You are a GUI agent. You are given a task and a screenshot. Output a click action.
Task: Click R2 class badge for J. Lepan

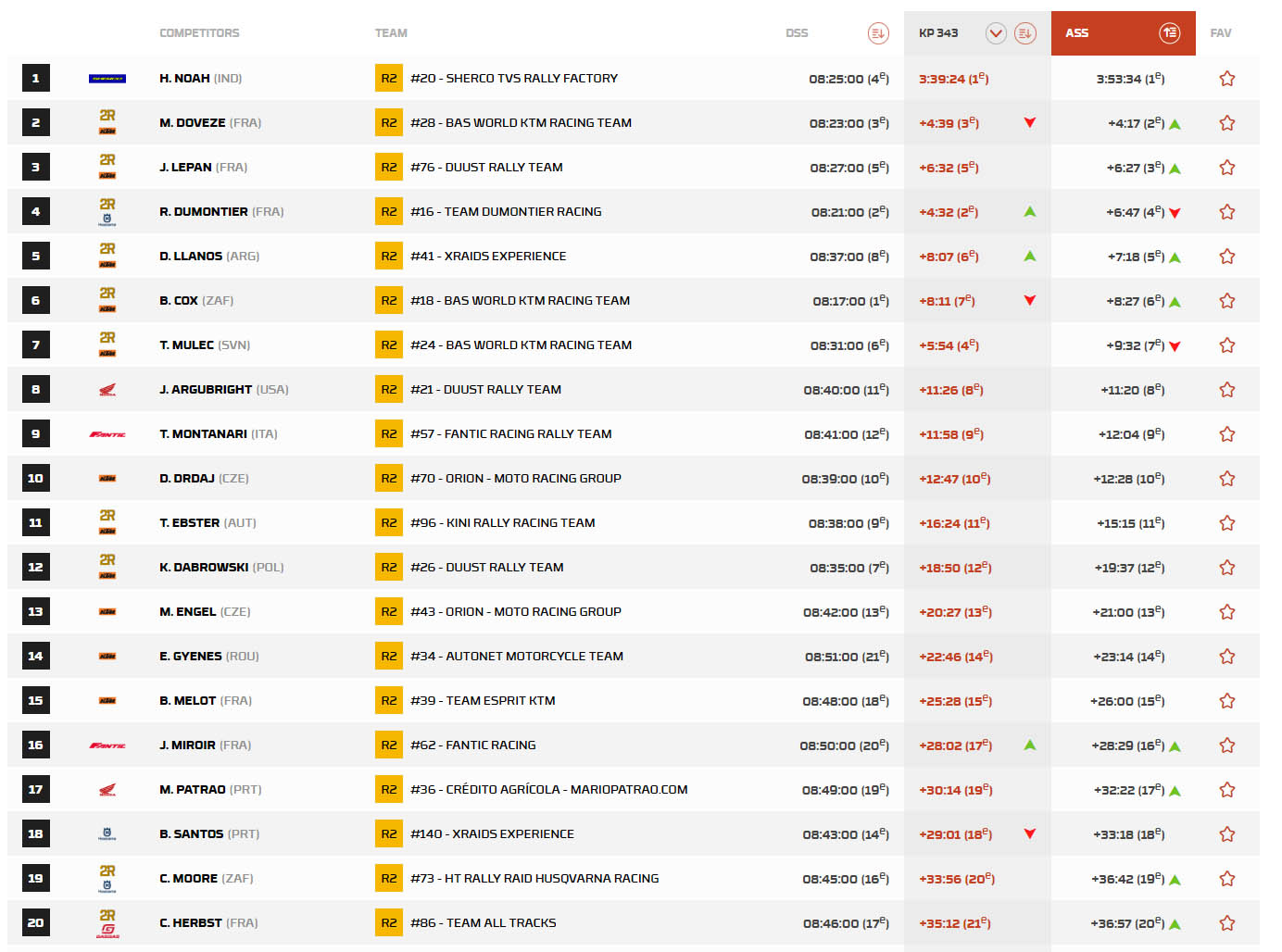click(x=389, y=168)
